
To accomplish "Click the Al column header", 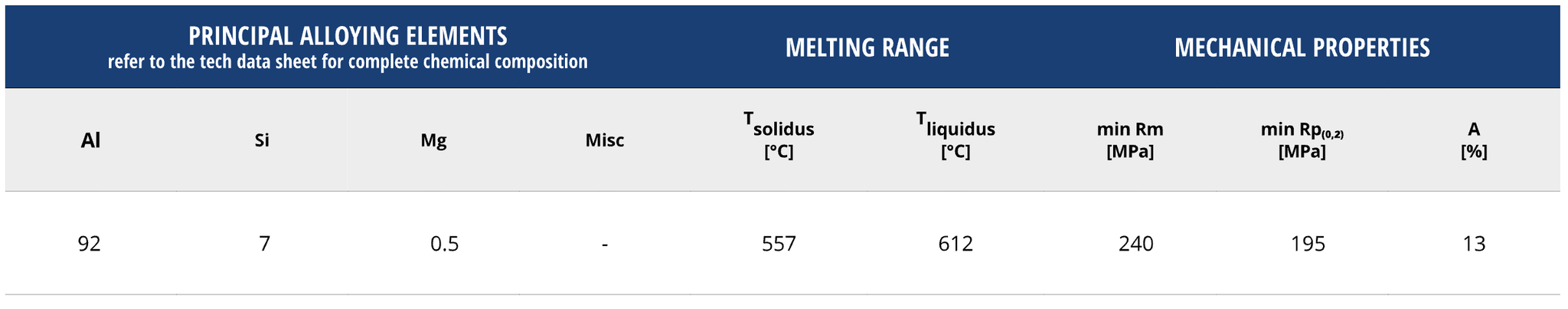I will coord(90,140).
